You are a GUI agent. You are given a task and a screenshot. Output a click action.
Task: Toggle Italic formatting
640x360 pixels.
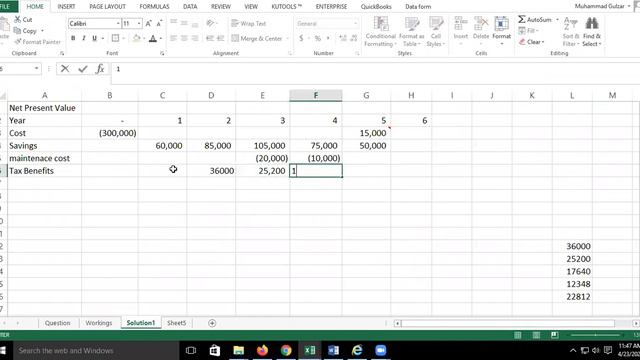click(x=84, y=38)
